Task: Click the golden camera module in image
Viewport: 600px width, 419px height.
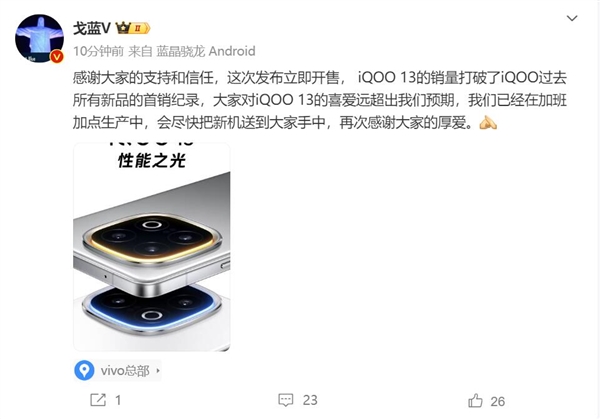Action: 152,238
